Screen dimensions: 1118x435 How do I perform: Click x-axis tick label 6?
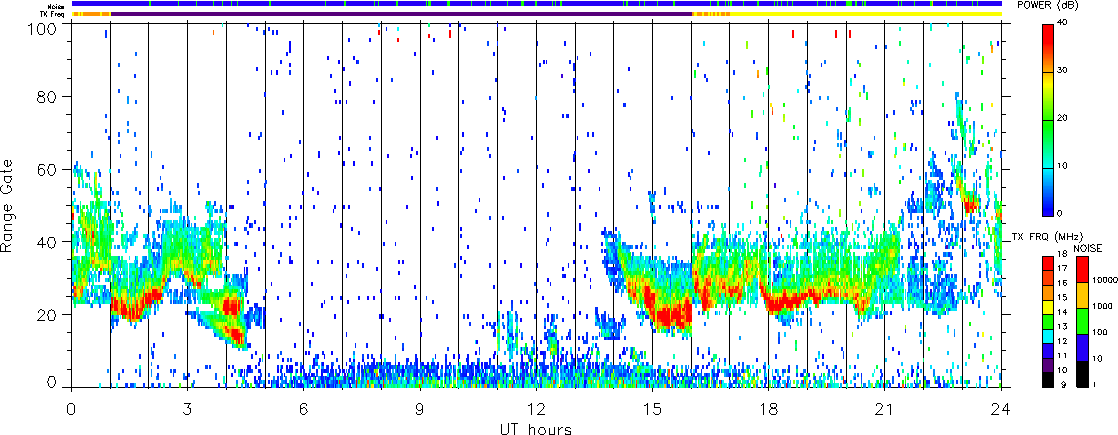pyautogui.click(x=304, y=411)
